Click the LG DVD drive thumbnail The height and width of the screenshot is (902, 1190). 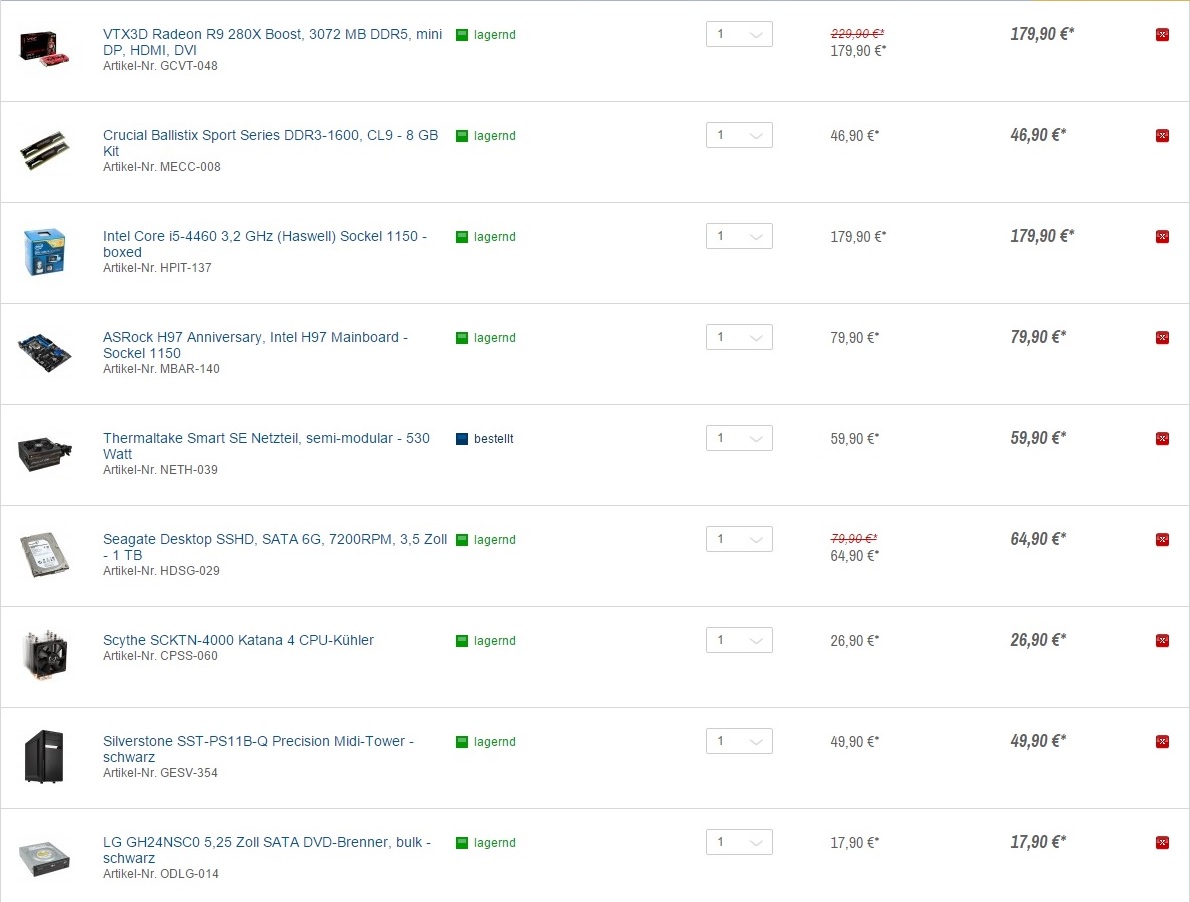(44, 858)
